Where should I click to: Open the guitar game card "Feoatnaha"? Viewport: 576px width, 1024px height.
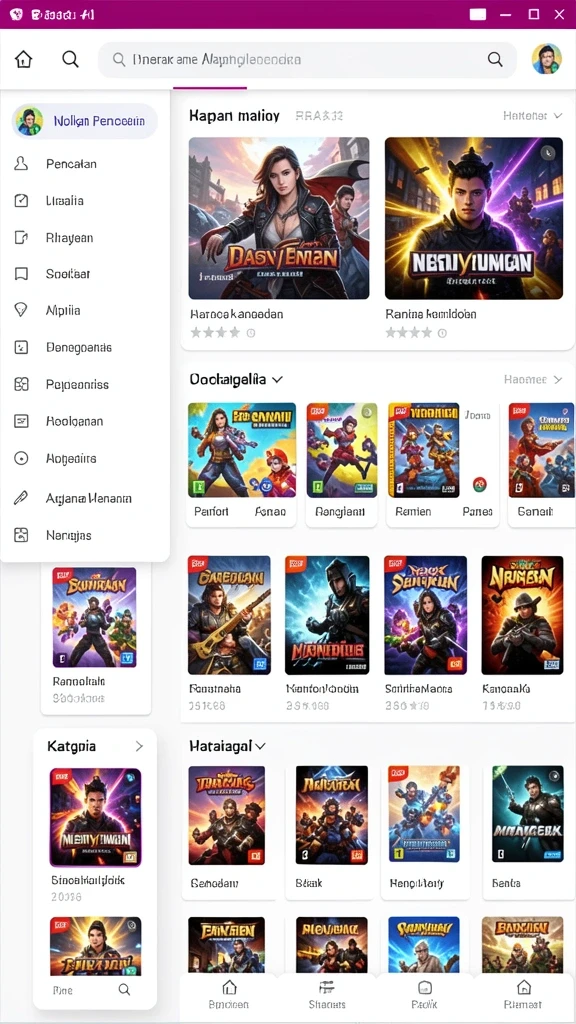coord(229,633)
